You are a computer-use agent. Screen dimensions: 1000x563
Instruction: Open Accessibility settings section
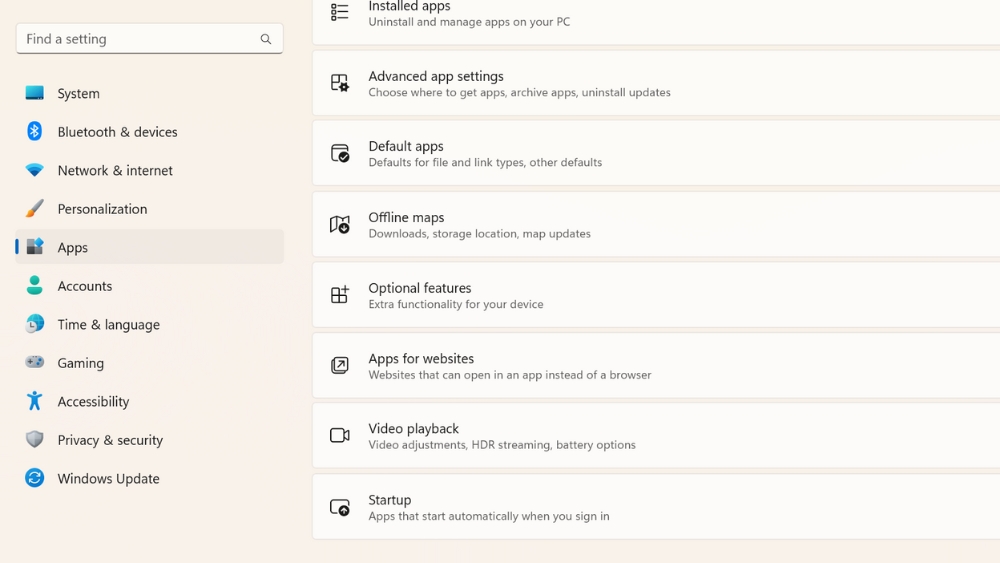(93, 402)
